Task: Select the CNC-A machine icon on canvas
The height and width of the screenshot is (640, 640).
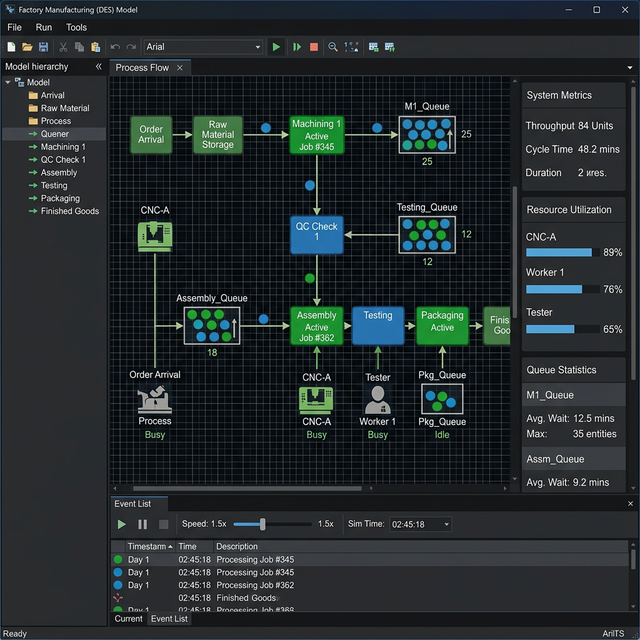Action: [x=155, y=235]
